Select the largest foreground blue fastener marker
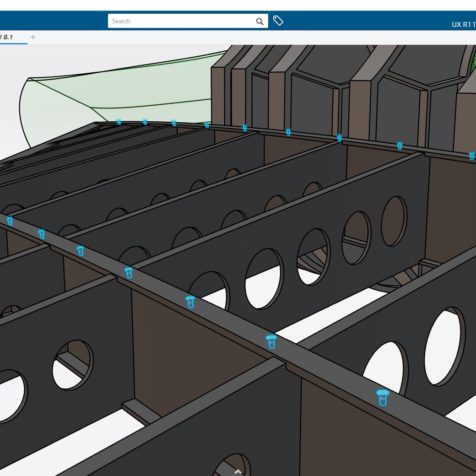Screen dimensions: 476x476 tap(382, 398)
